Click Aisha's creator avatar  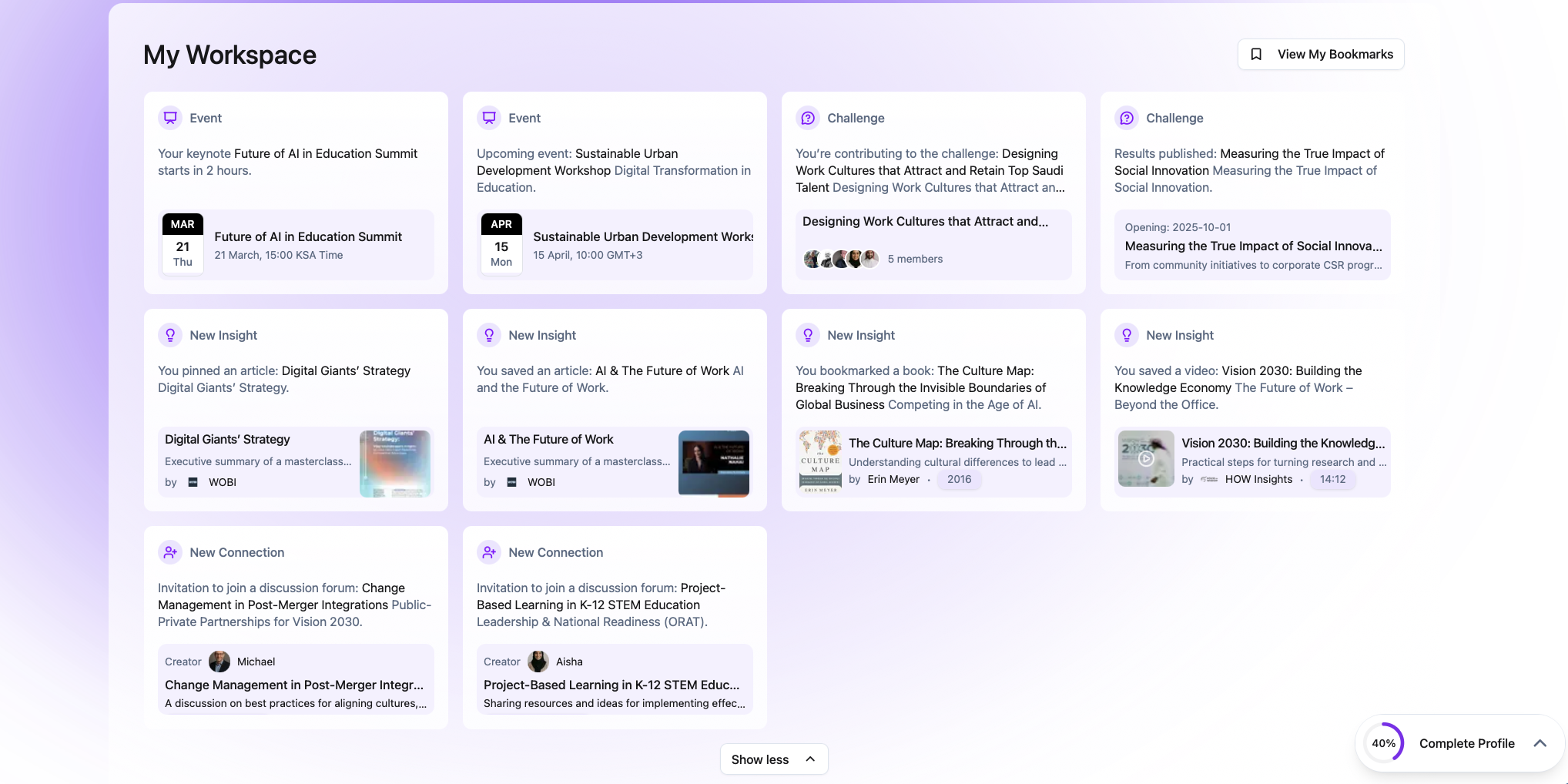(538, 662)
